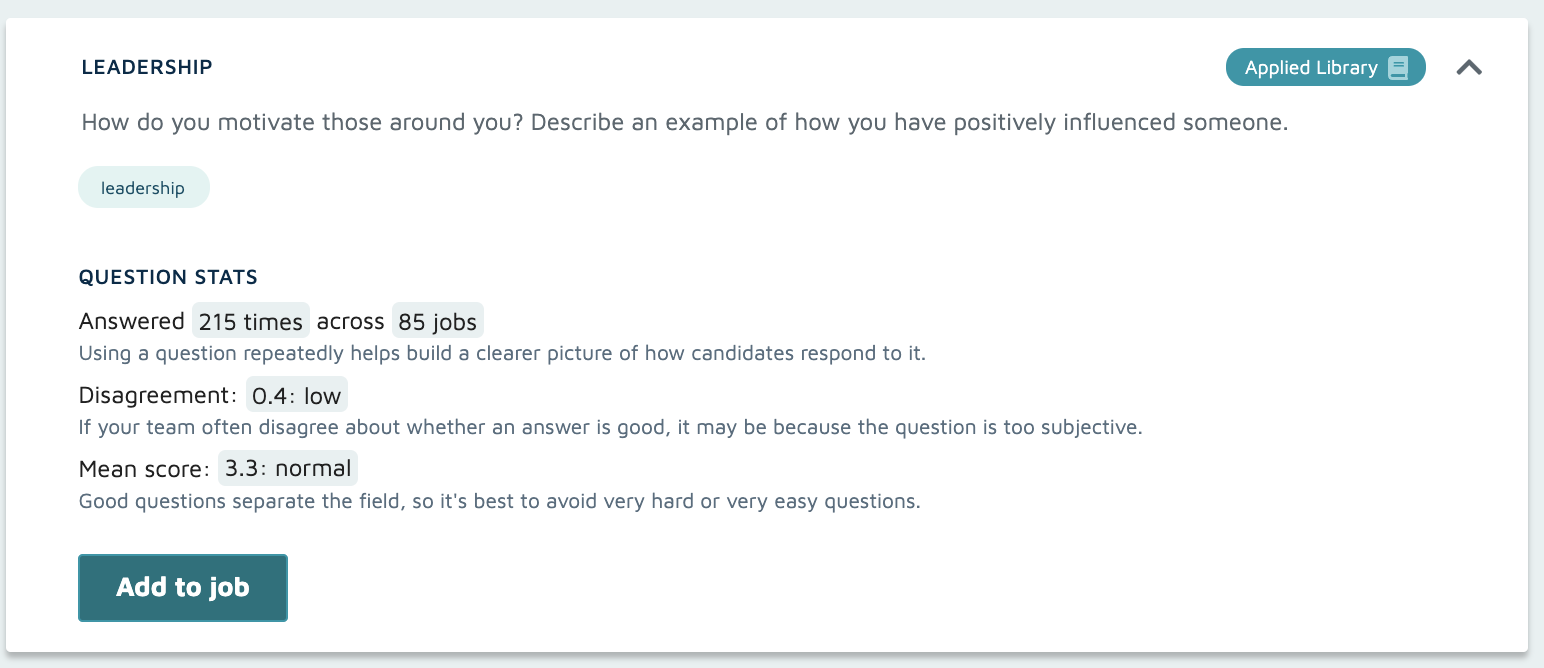Click the Applied Library badge label
The height and width of the screenshot is (668, 1544).
1310,68
